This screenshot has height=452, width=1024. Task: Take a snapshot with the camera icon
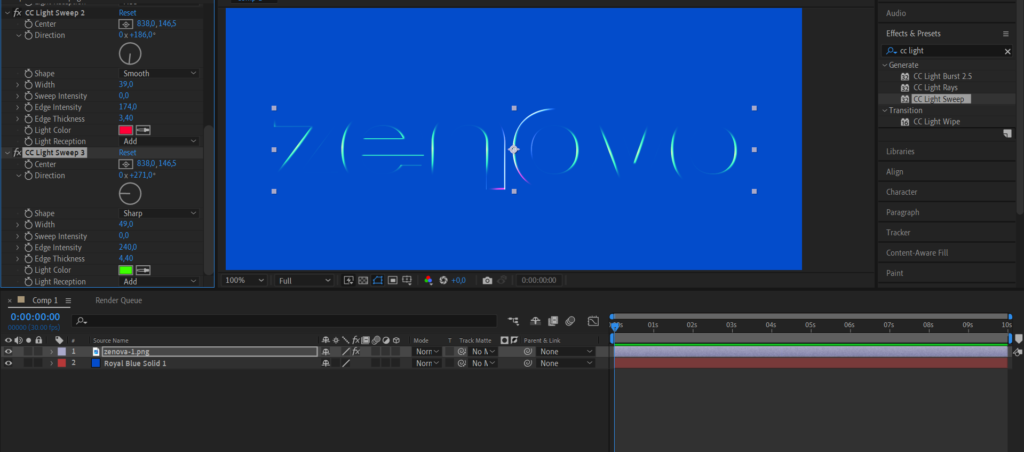pyautogui.click(x=487, y=280)
